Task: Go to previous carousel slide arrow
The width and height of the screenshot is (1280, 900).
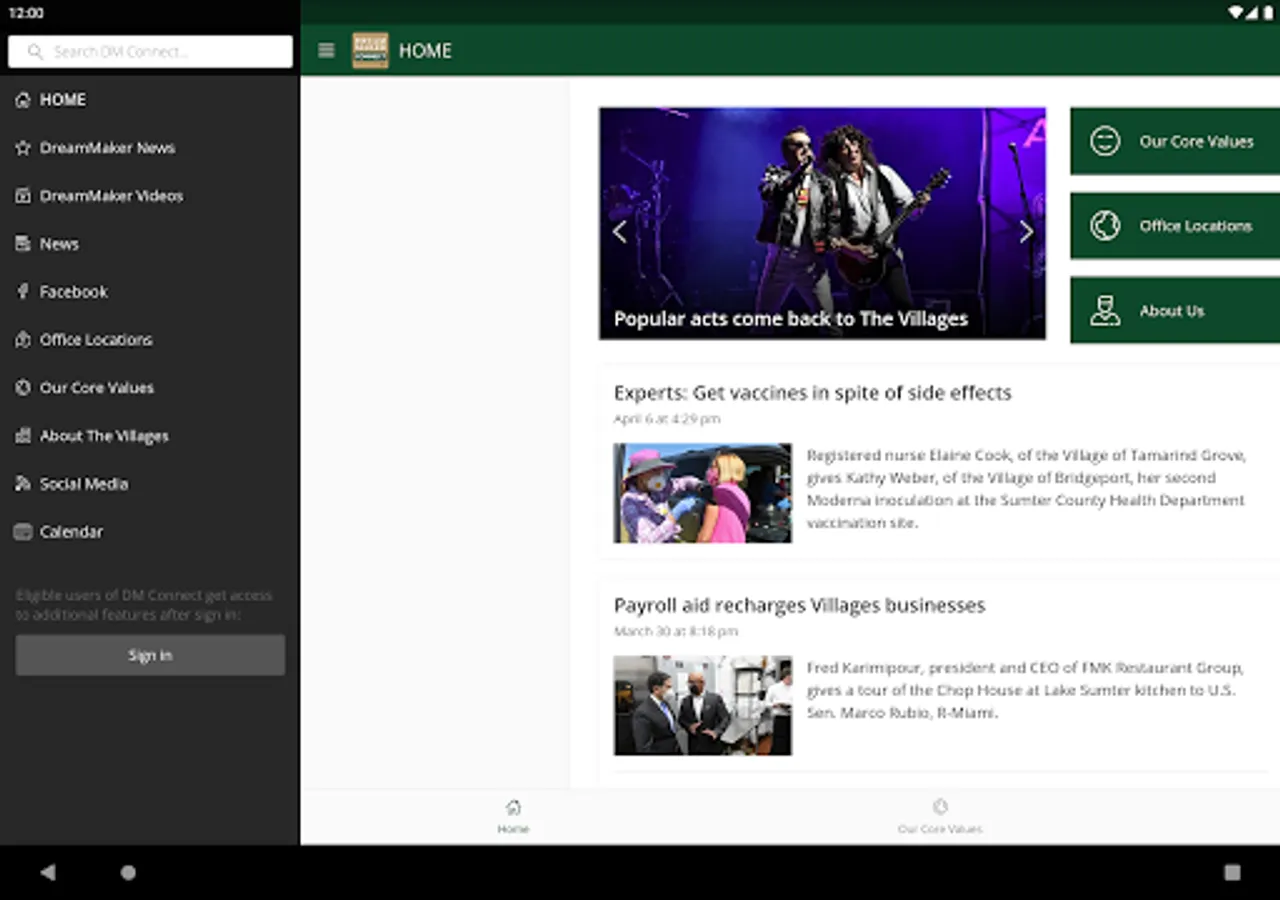Action: (x=620, y=232)
